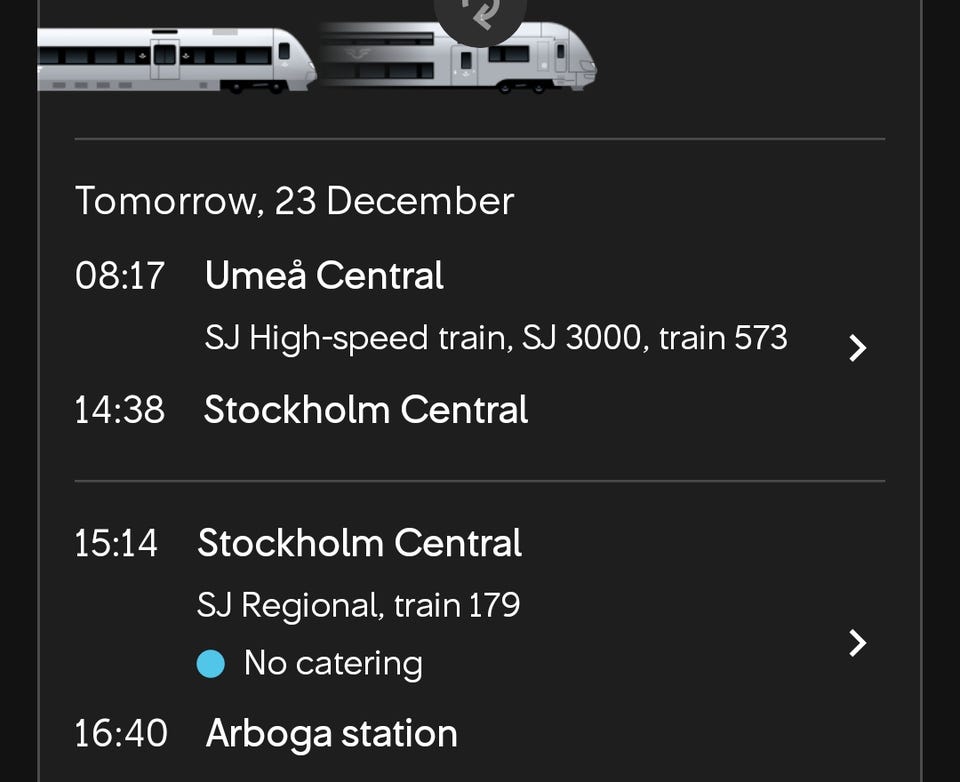Click the blue No catering dot
The height and width of the screenshot is (782, 960).
(211, 664)
